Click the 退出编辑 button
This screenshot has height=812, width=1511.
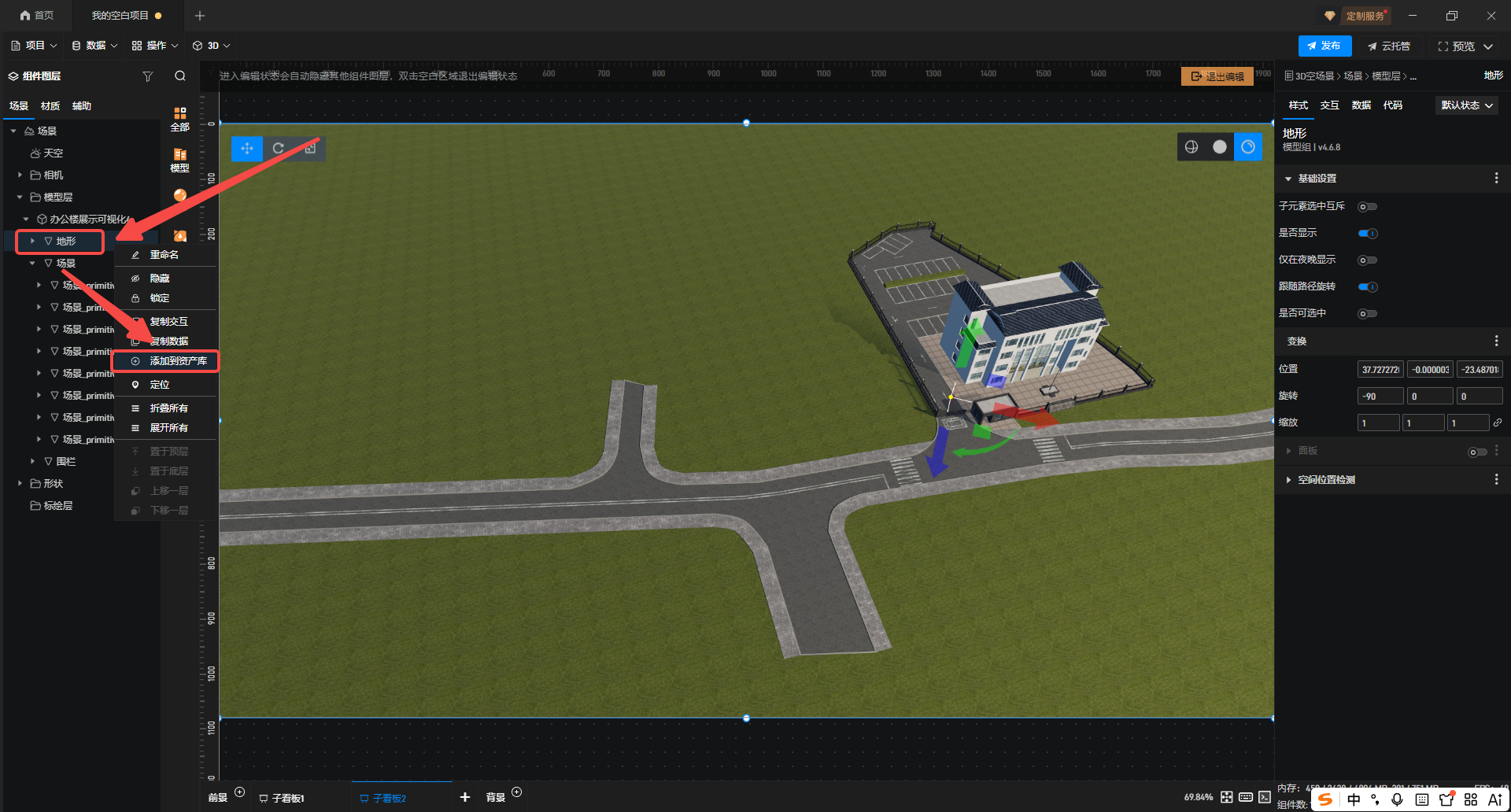click(1217, 76)
